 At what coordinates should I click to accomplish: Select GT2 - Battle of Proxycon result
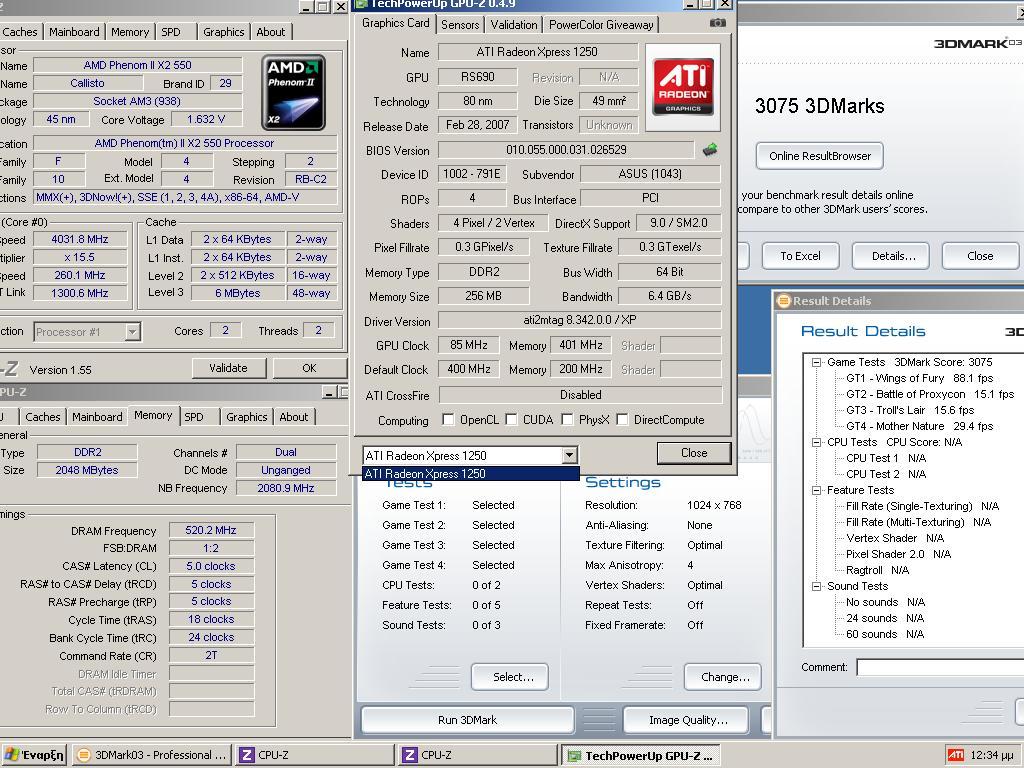930,394
